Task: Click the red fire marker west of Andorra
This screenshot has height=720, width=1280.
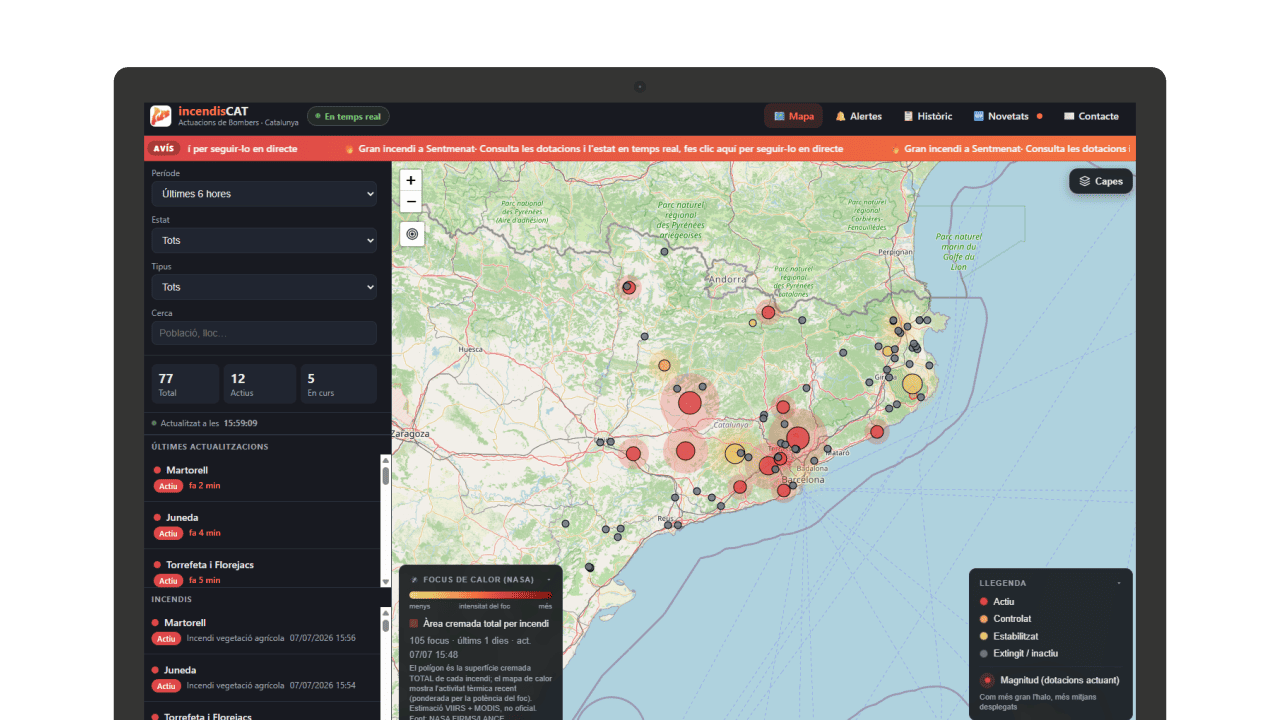Action: point(628,288)
